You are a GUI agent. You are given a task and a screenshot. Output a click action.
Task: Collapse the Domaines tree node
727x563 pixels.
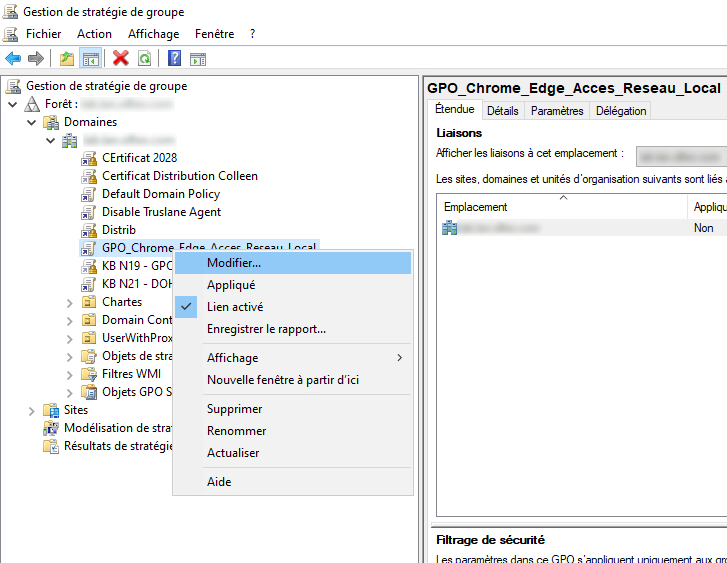[x=31, y=122]
